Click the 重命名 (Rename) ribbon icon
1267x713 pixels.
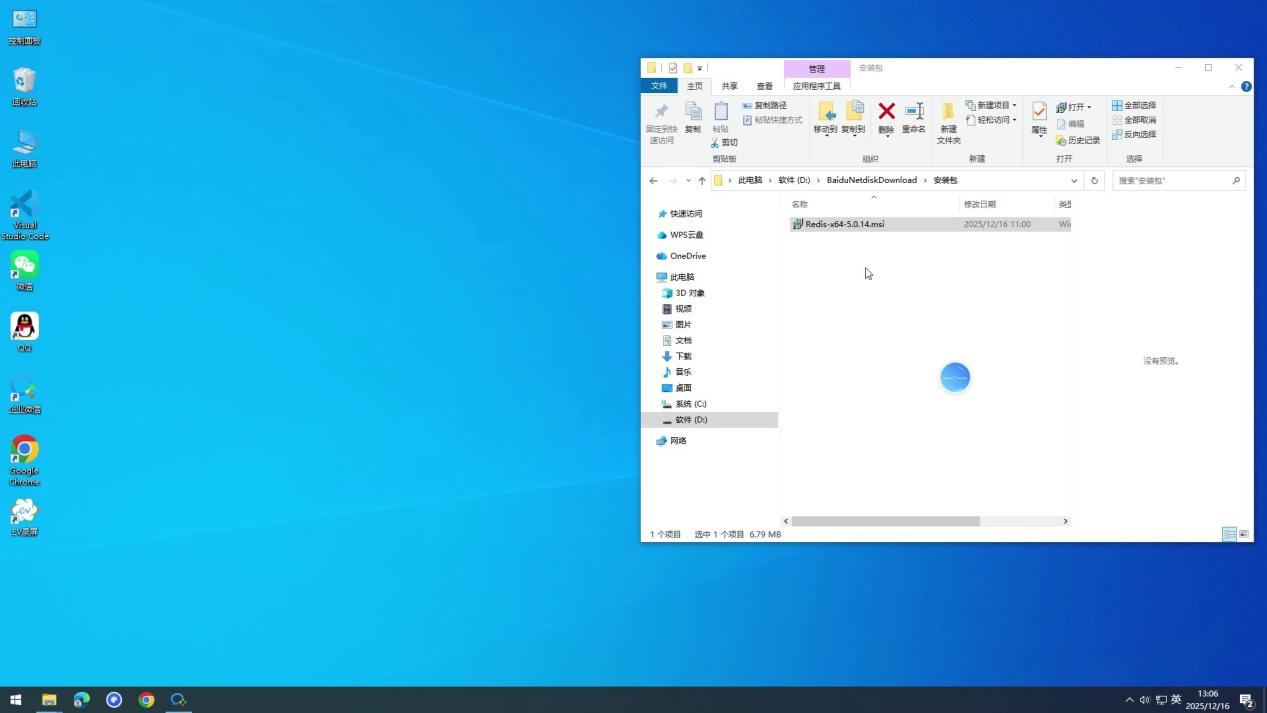pyautogui.click(x=913, y=111)
